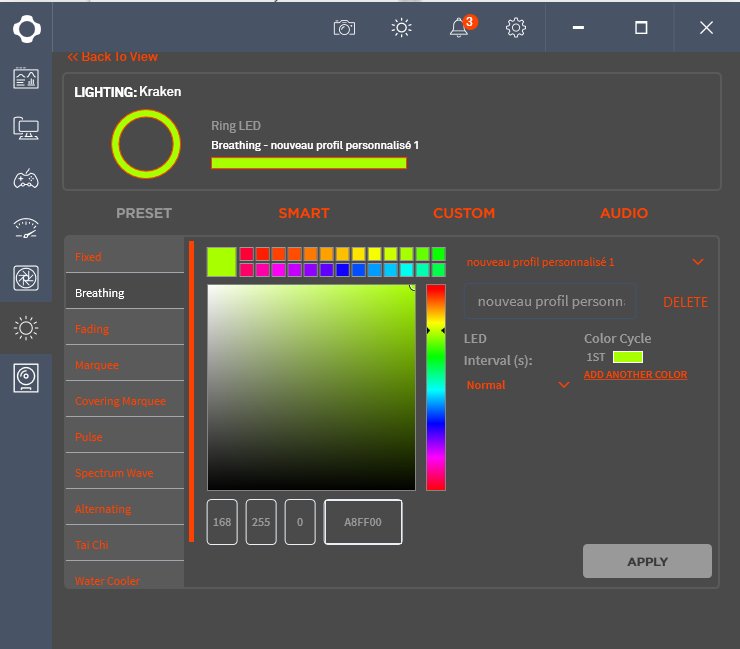Click the red value field showing 168

[222, 522]
